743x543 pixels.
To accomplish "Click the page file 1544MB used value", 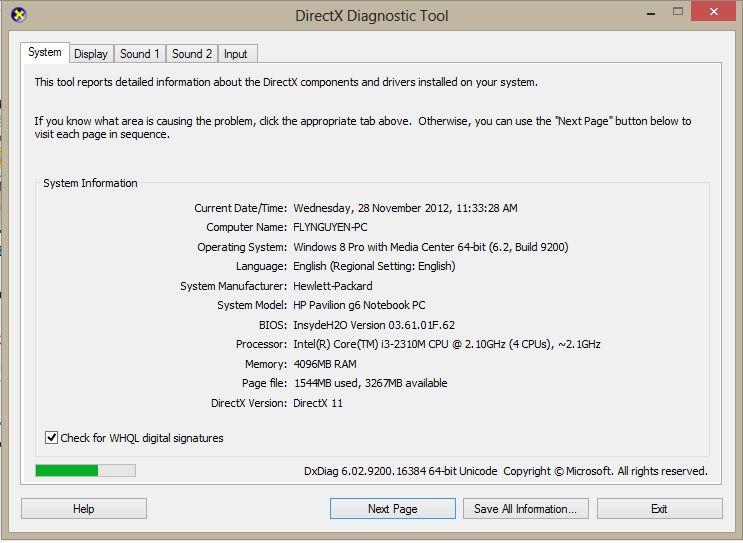I will [x=371, y=383].
